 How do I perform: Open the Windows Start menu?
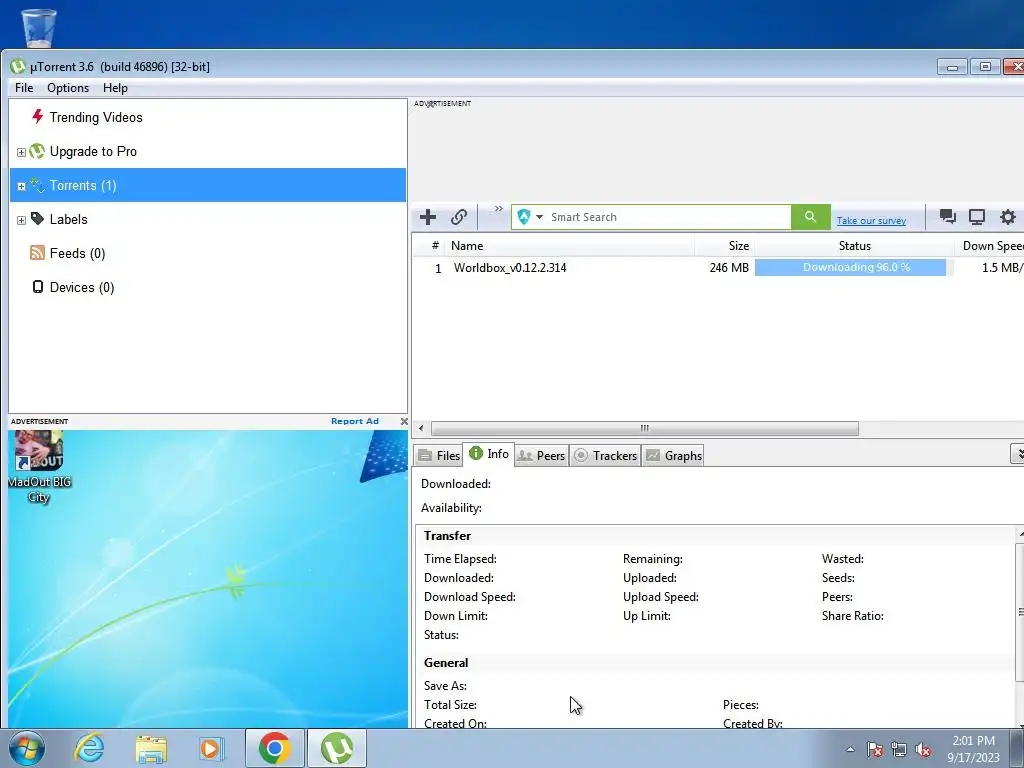point(27,748)
